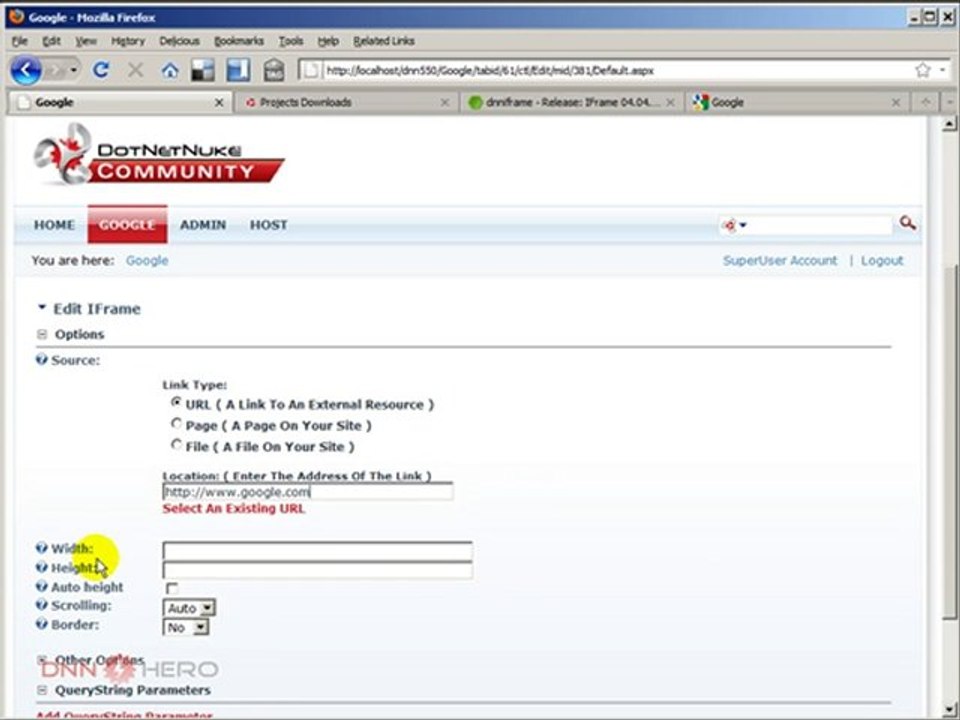This screenshot has height=720, width=960.
Task: Bookmark this page with the star icon
Action: 922,70
